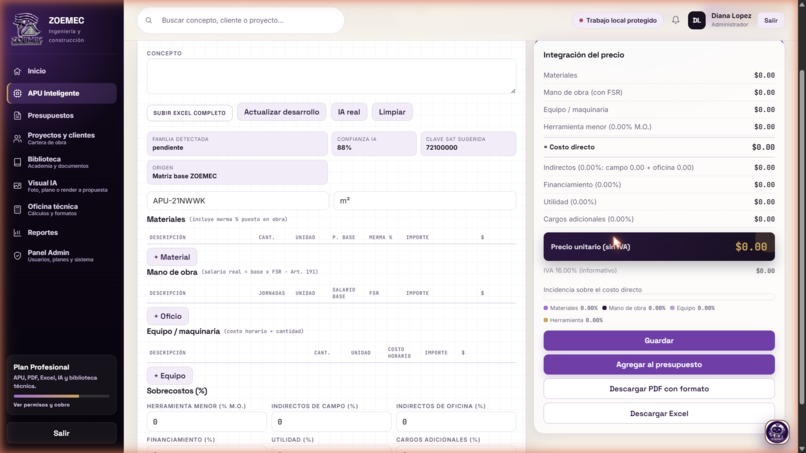Click the Proyectos y clientes people icon
This screenshot has width=806, height=453.
(x=17, y=139)
